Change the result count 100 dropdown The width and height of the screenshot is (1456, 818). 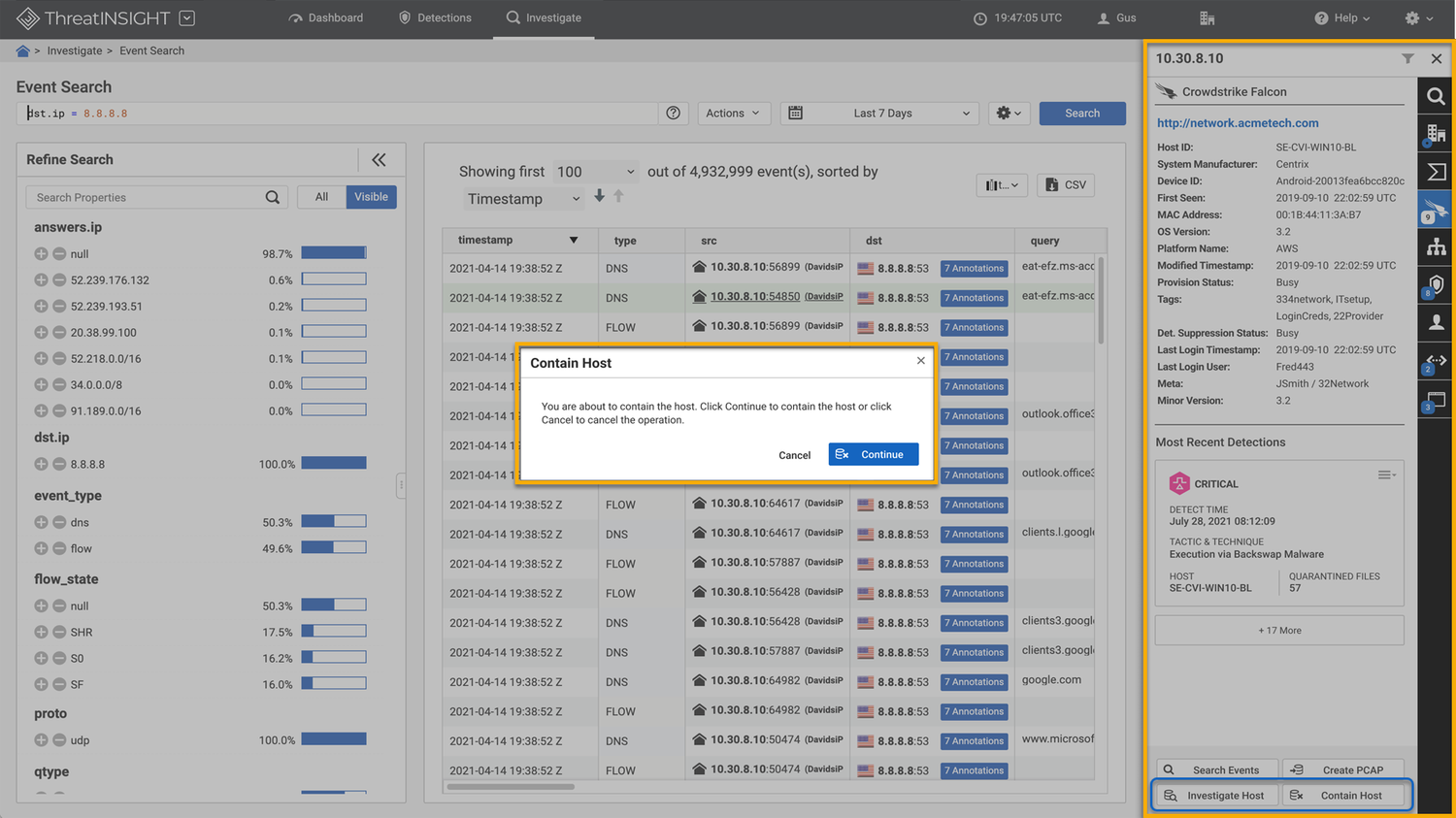click(595, 172)
